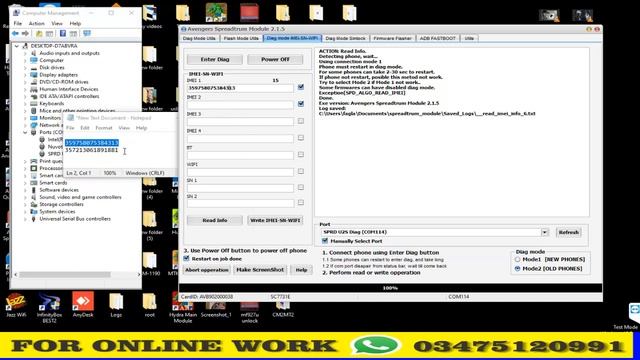Open the root folder on desktop
Viewport: 640px width, 360px height.
point(149,304)
